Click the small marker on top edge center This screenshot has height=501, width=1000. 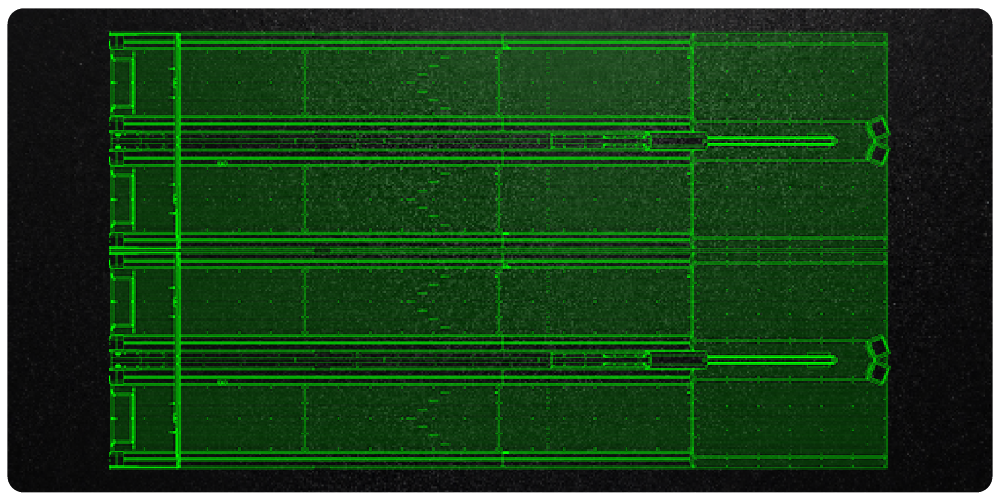click(505, 46)
